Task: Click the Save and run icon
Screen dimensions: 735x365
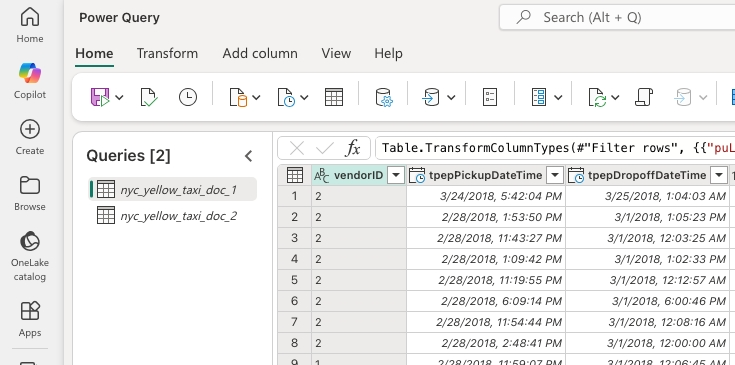Action: (99, 97)
